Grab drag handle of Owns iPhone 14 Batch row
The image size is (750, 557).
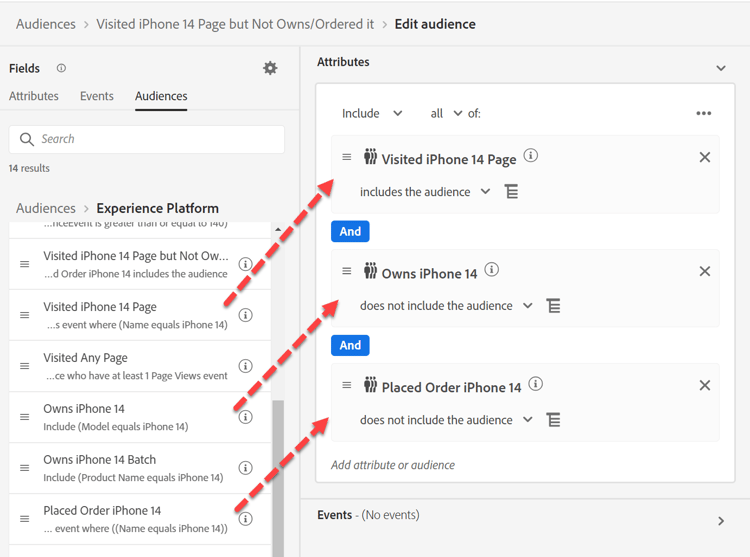(x=24, y=468)
